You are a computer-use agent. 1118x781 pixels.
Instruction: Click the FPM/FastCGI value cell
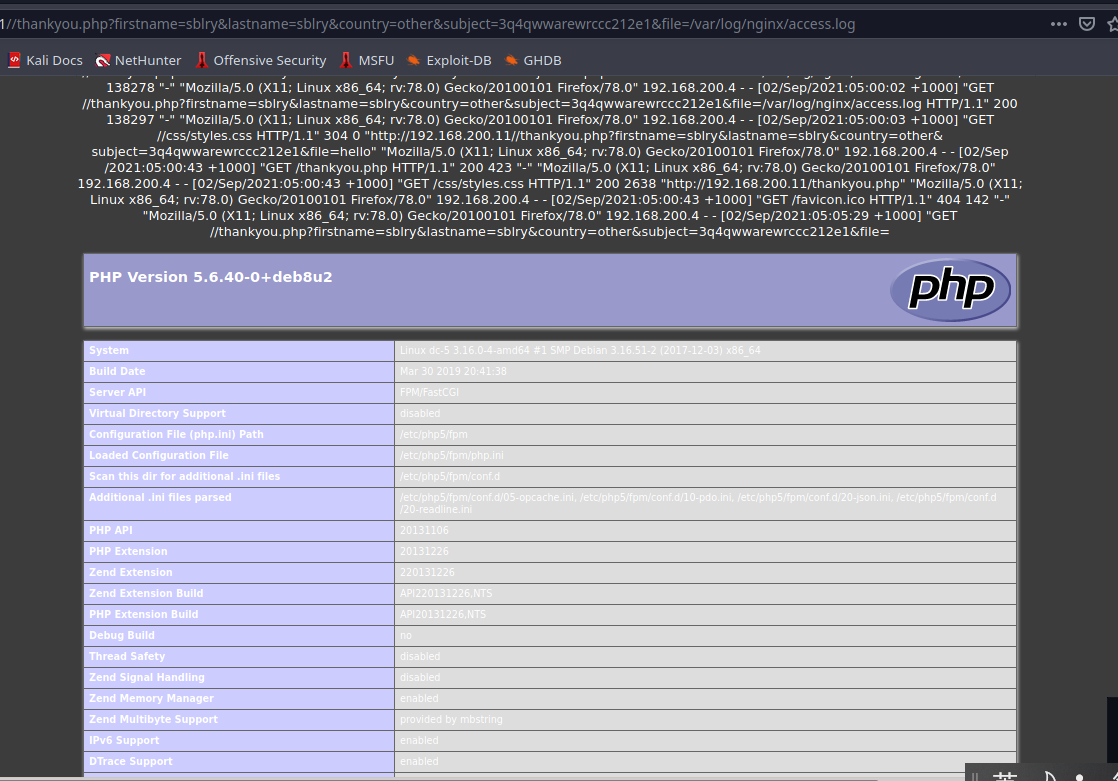[705, 392]
